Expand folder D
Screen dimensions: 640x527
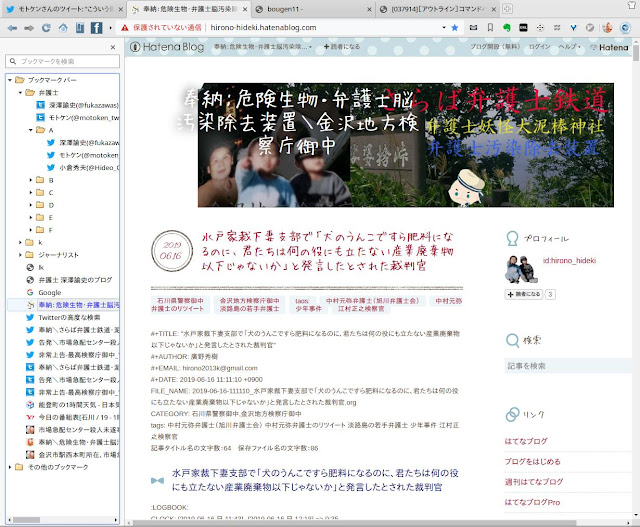(31, 205)
